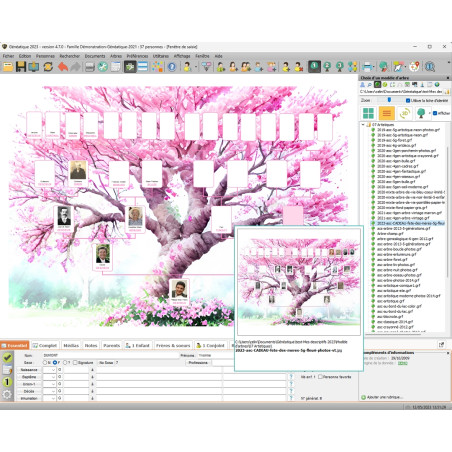Open the Personnes menu

45,56
